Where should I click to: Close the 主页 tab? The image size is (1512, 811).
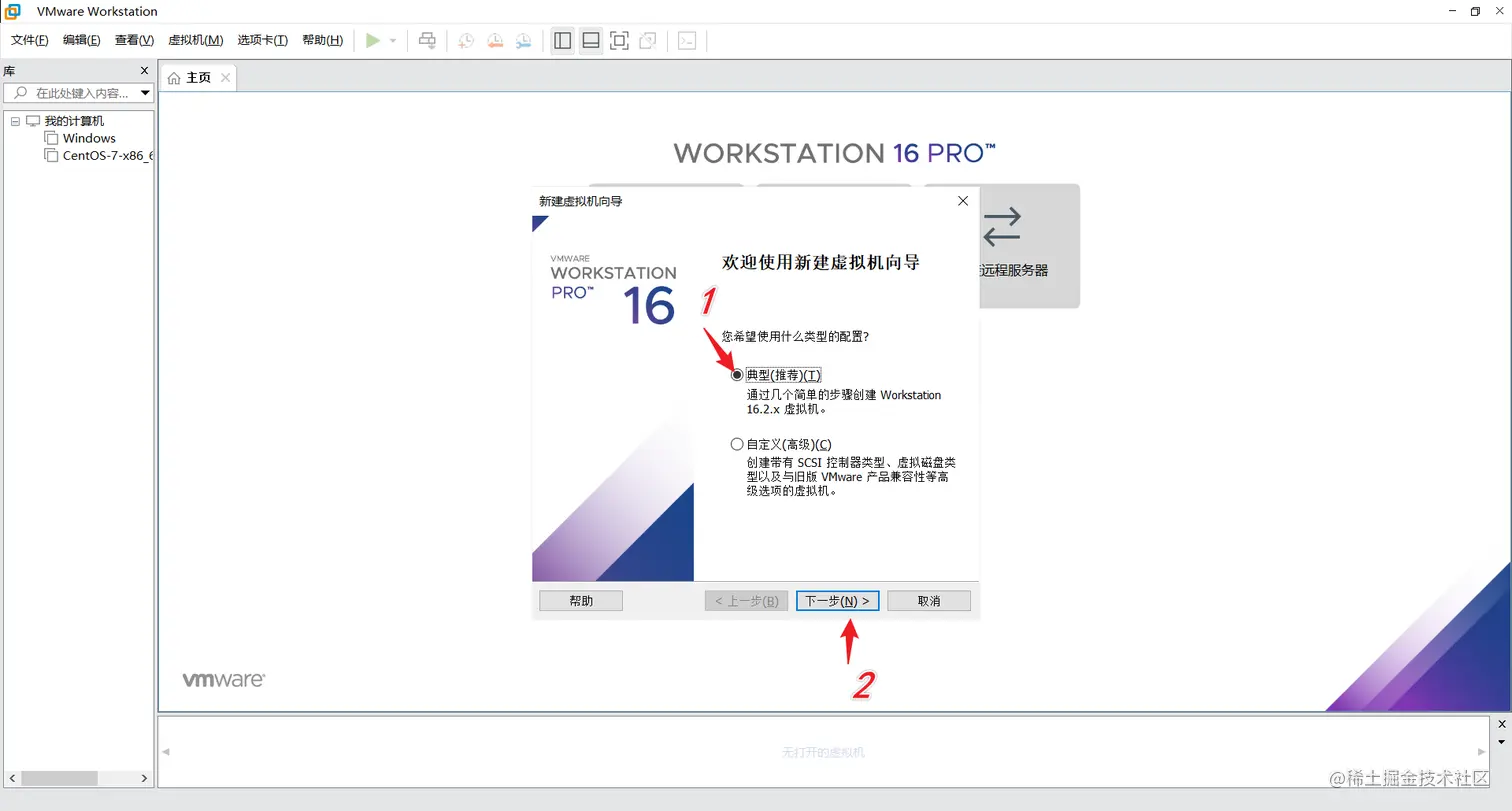pyautogui.click(x=225, y=78)
